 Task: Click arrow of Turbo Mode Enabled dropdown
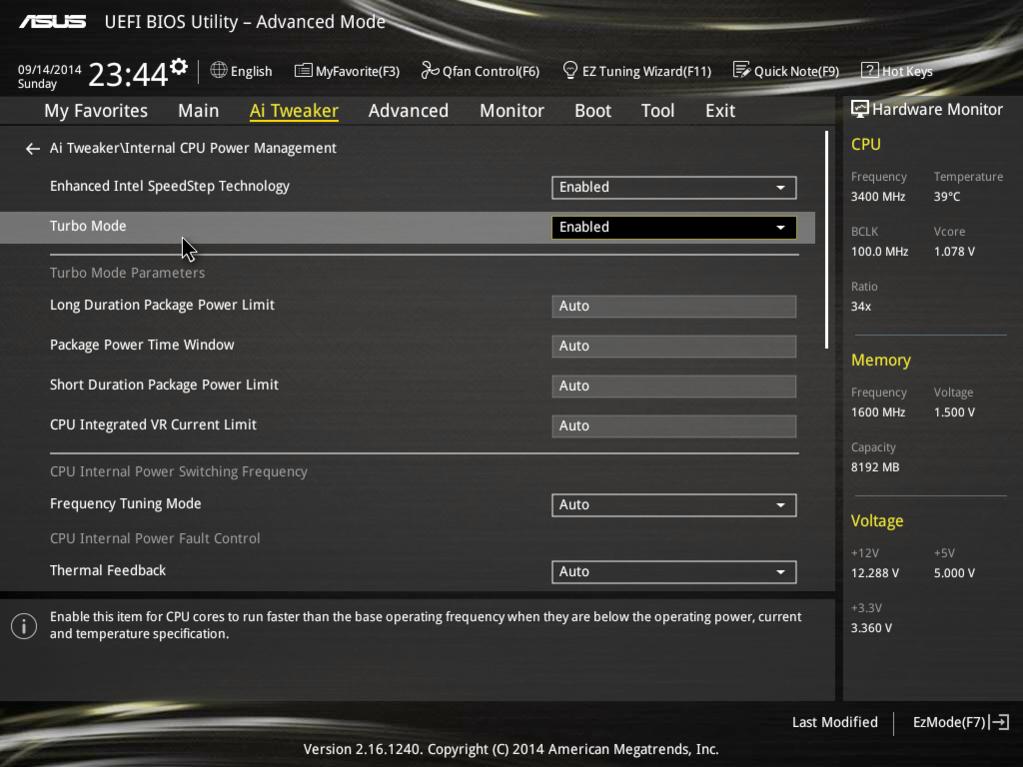coord(780,228)
